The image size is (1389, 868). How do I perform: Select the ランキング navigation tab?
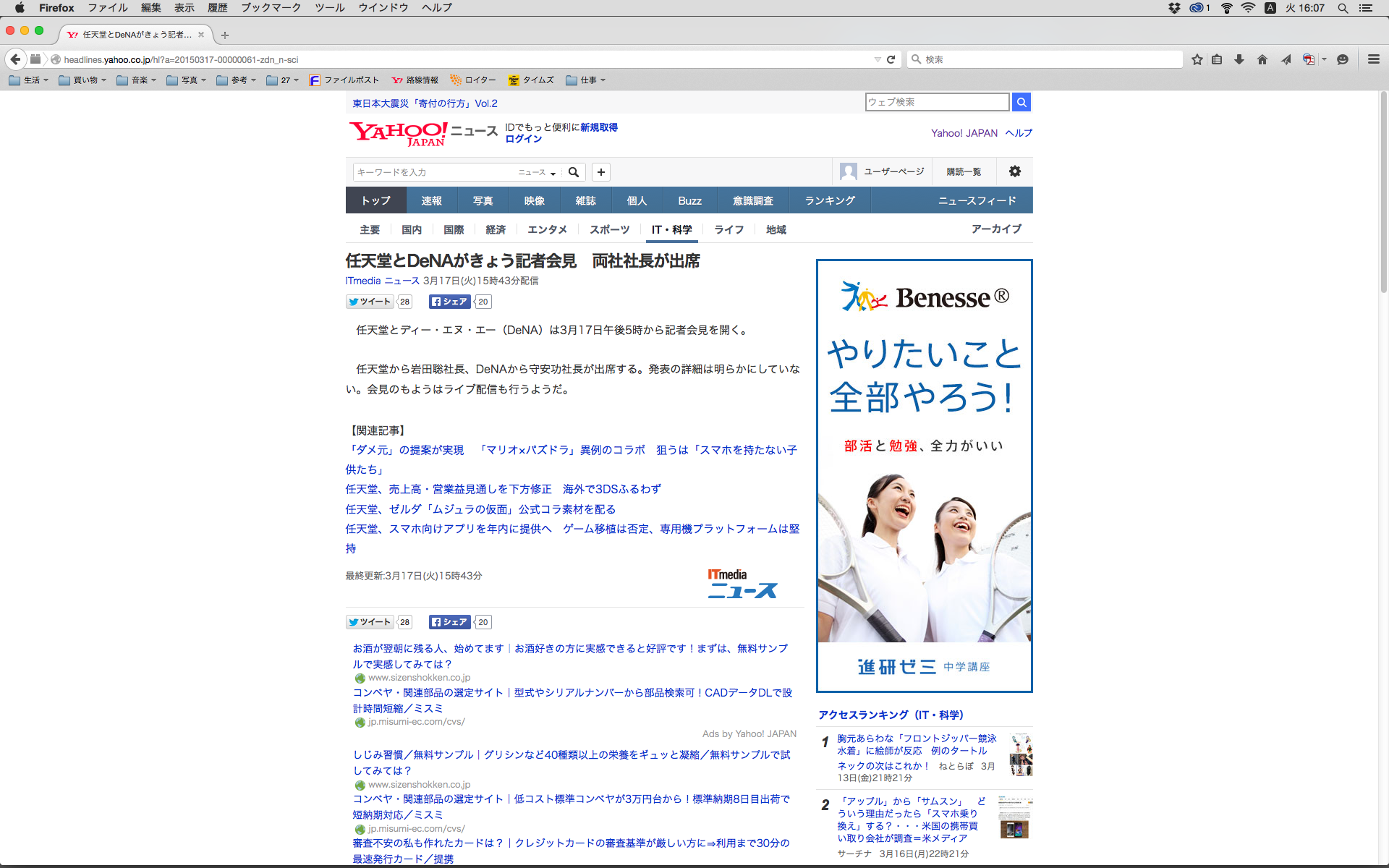pos(830,200)
